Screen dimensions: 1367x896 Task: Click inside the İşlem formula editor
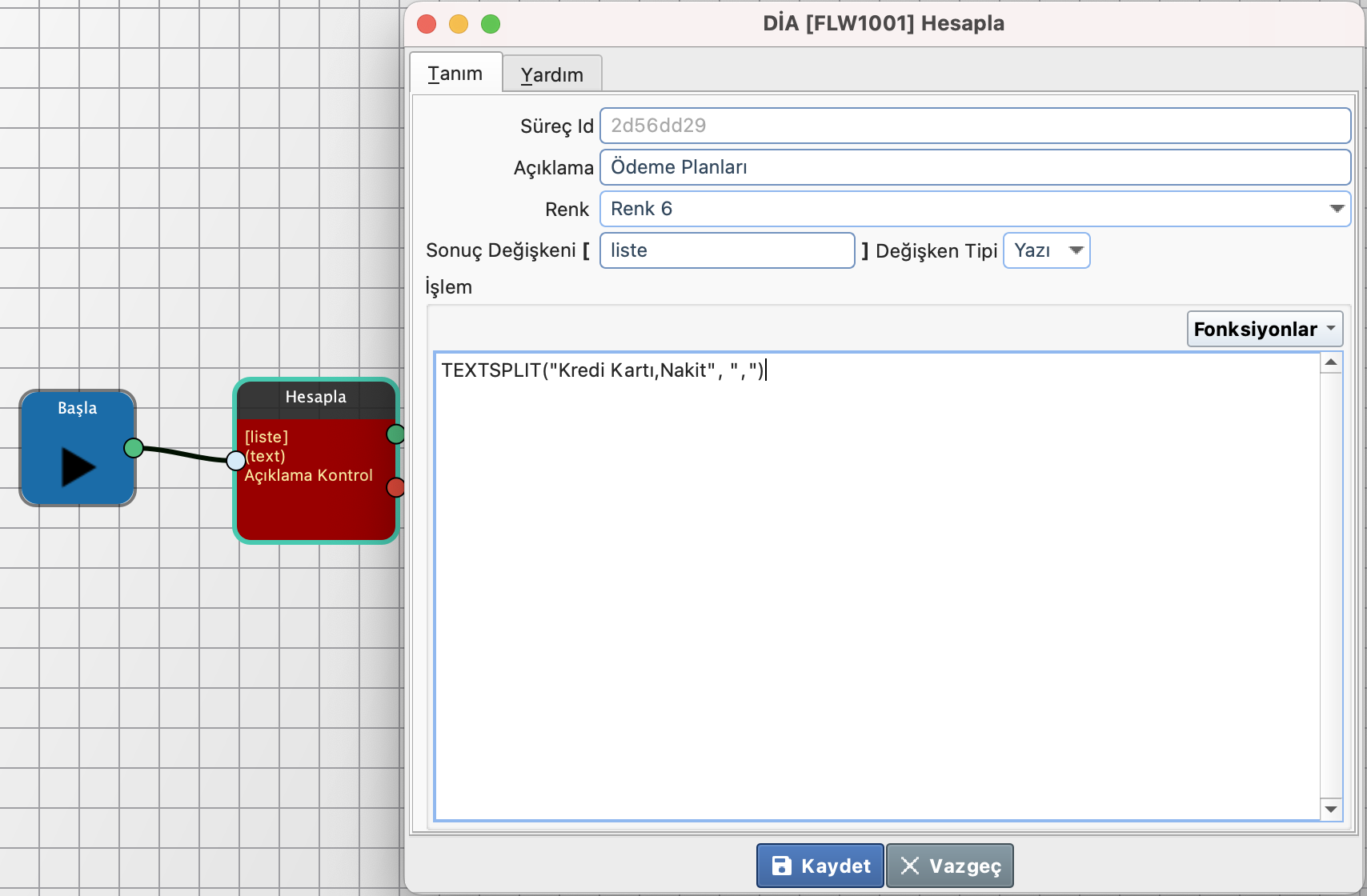[876, 584]
